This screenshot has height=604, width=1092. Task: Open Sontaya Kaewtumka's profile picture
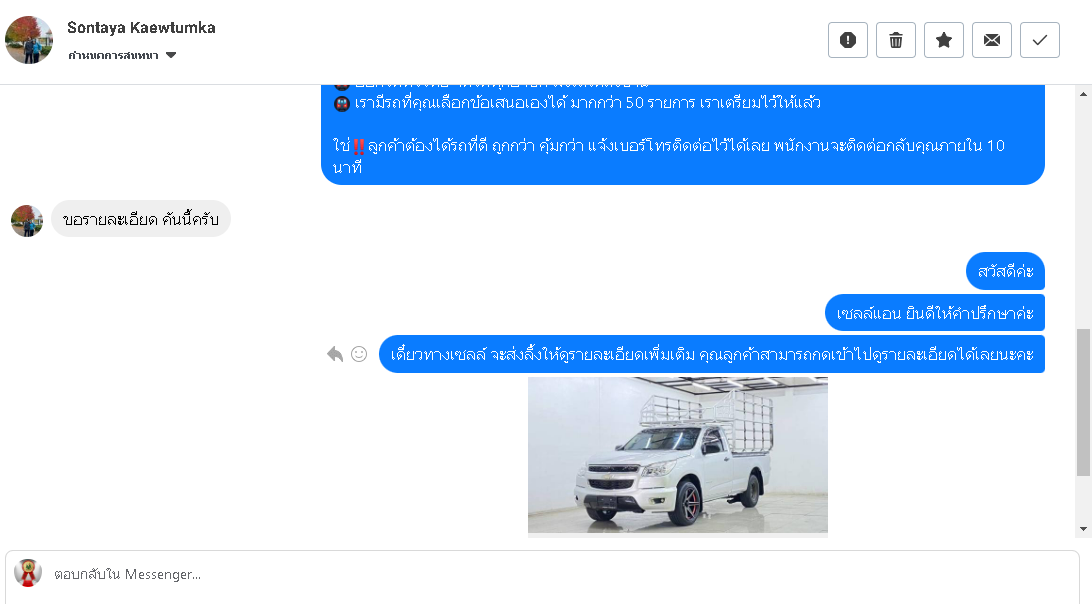(29, 40)
